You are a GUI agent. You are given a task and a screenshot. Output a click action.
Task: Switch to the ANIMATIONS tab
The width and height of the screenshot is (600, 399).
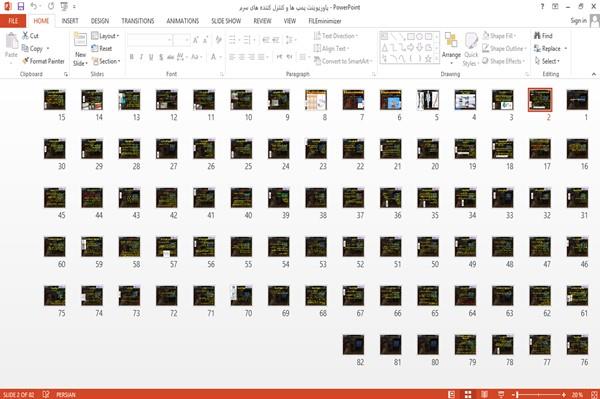pos(183,21)
